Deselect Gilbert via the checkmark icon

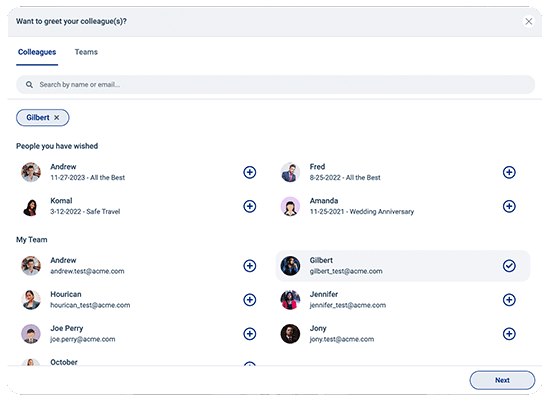tap(509, 266)
